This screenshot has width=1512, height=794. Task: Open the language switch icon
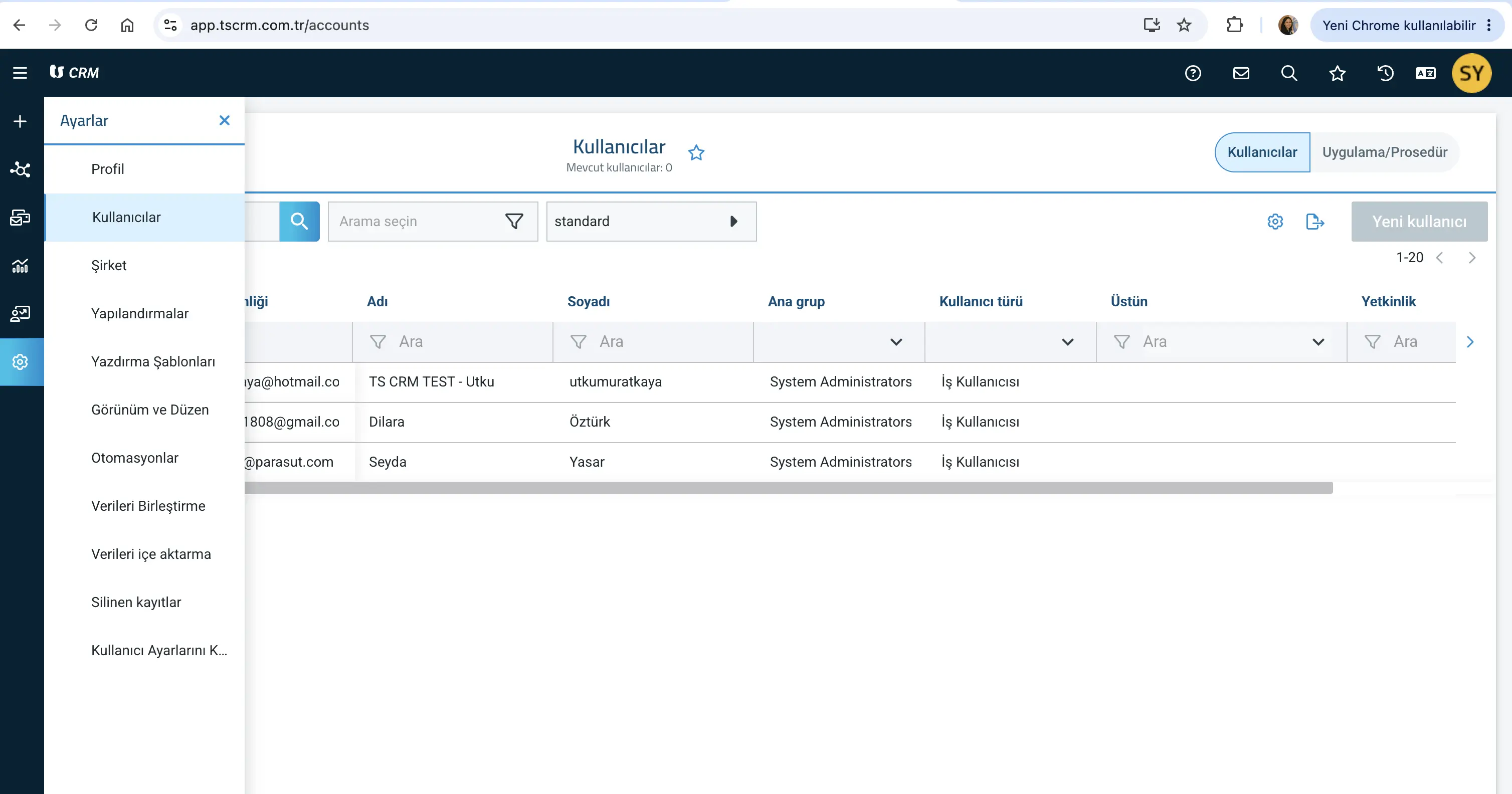point(1426,73)
